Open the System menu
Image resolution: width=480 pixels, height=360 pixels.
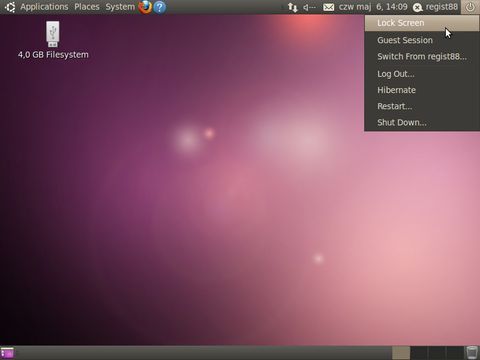[x=120, y=7]
